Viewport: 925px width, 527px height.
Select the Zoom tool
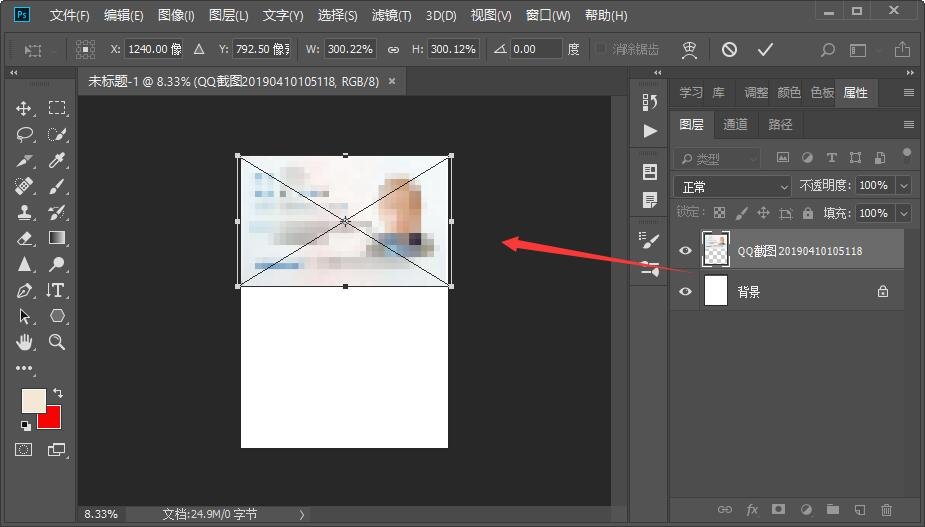57,342
